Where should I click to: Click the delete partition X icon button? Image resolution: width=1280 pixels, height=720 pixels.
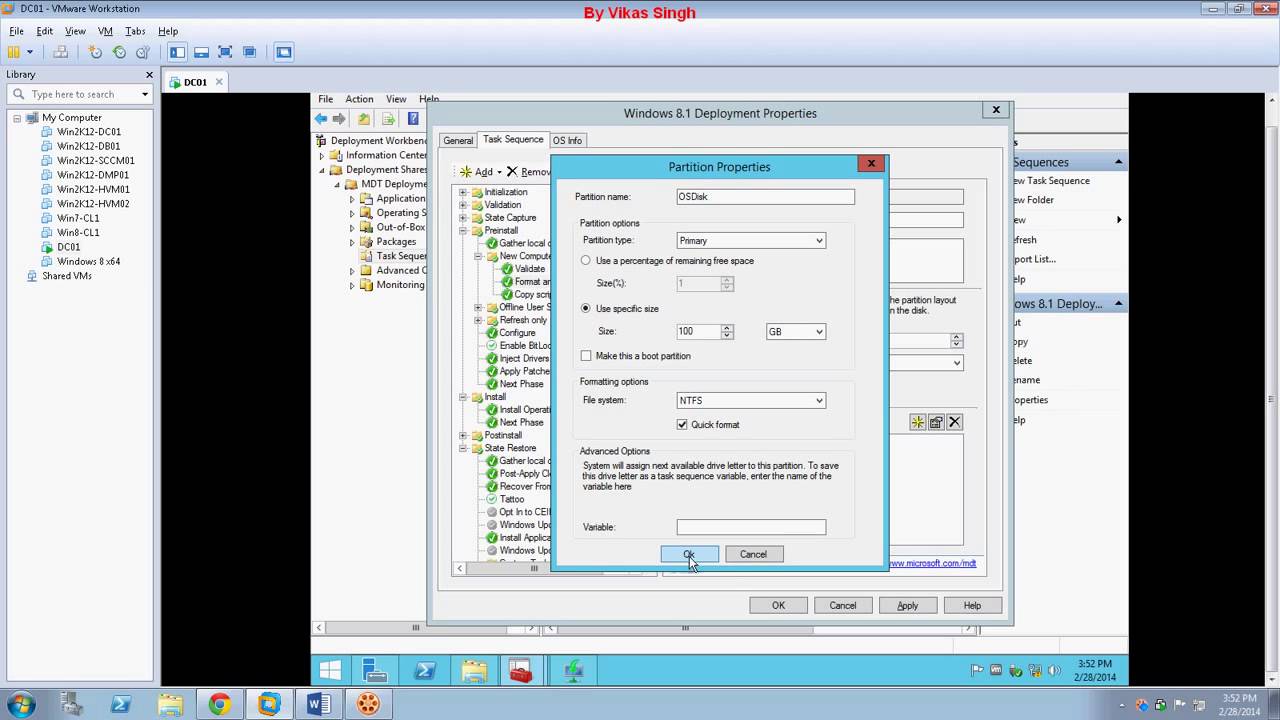tap(954, 422)
